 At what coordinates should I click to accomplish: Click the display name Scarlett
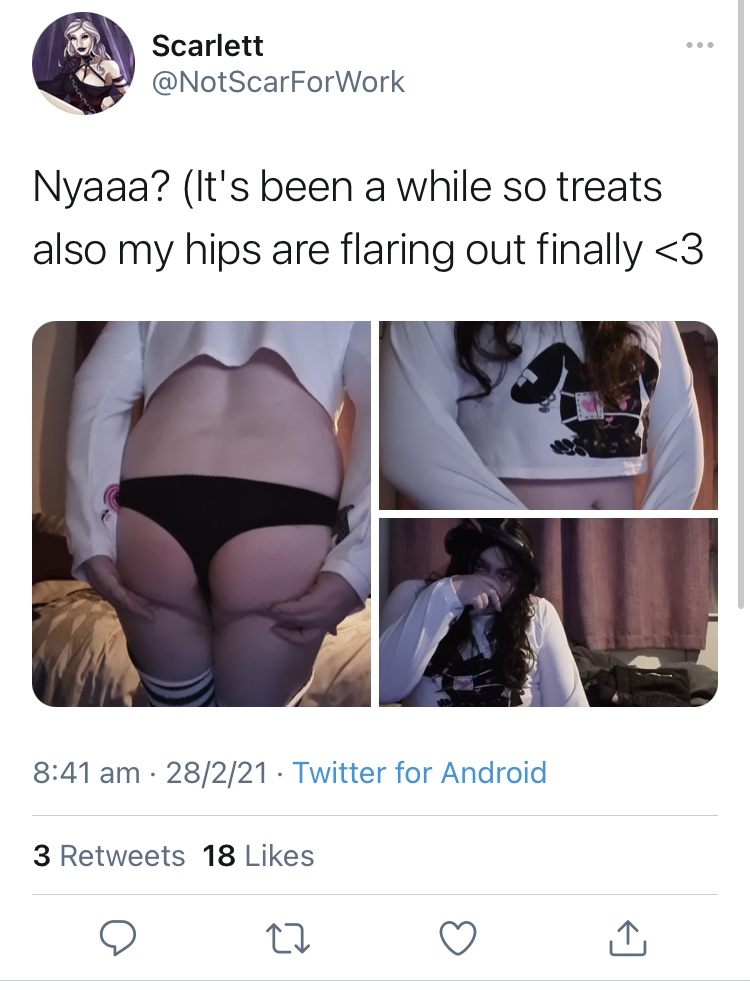click(208, 45)
